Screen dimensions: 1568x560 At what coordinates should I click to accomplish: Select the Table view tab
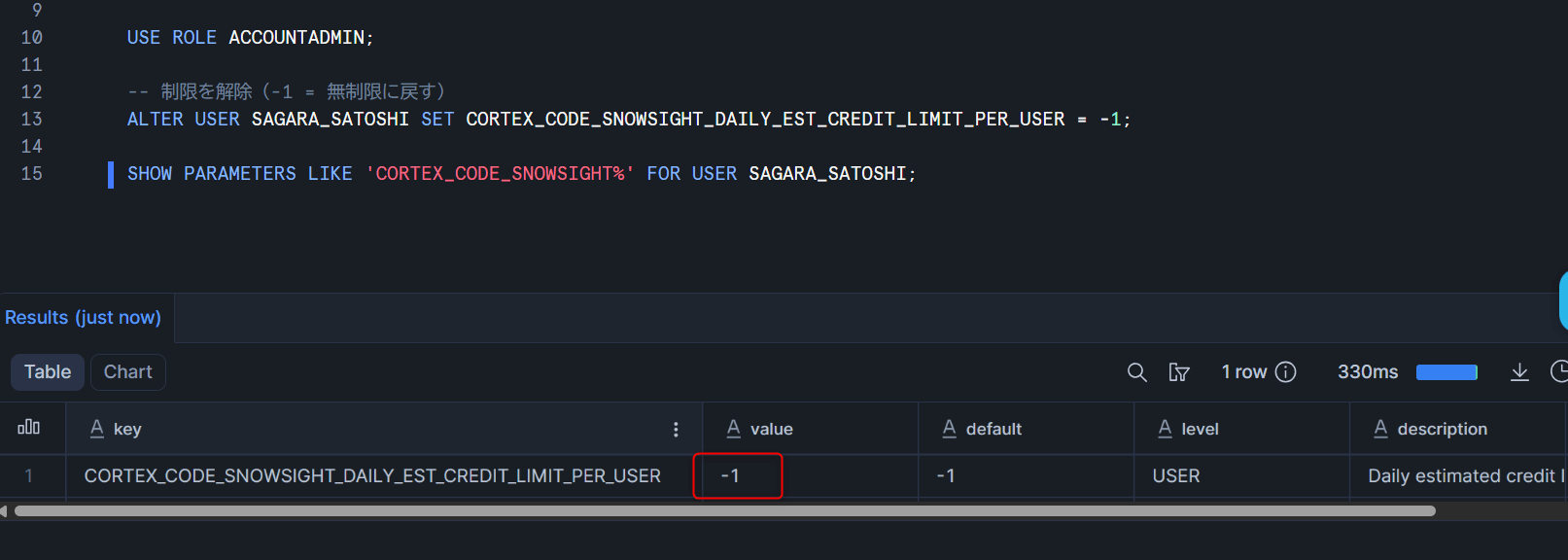pyautogui.click(x=48, y=372)
